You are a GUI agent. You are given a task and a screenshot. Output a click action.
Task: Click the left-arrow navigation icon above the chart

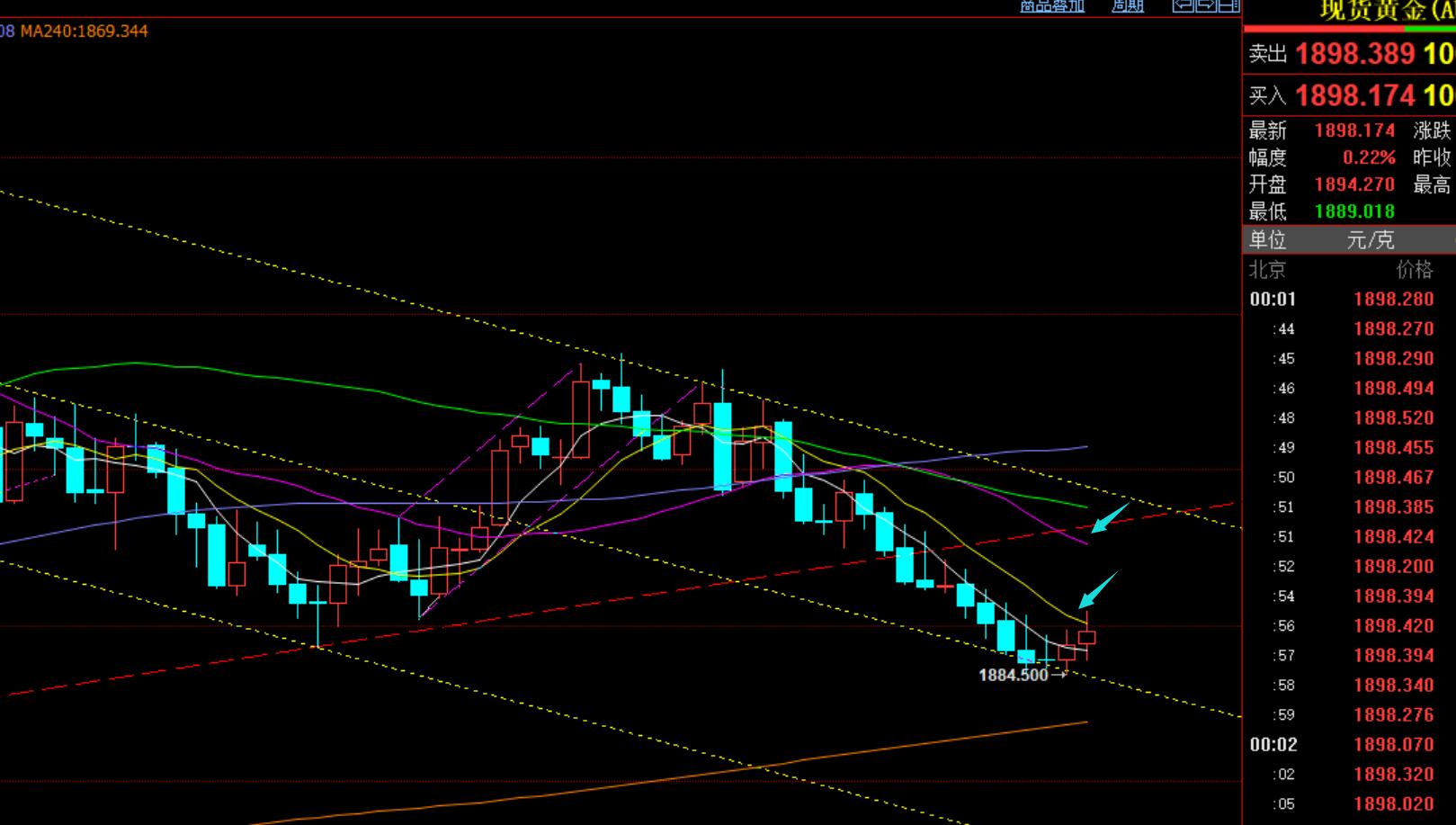click(x=1183, y=6)
